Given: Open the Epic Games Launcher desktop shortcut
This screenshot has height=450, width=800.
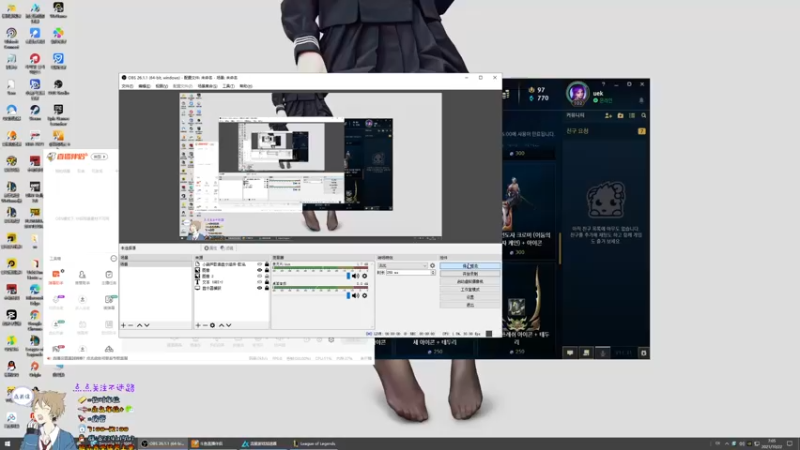Looking at the screenshot, I should pyautogui.click(x=58, y=114).
